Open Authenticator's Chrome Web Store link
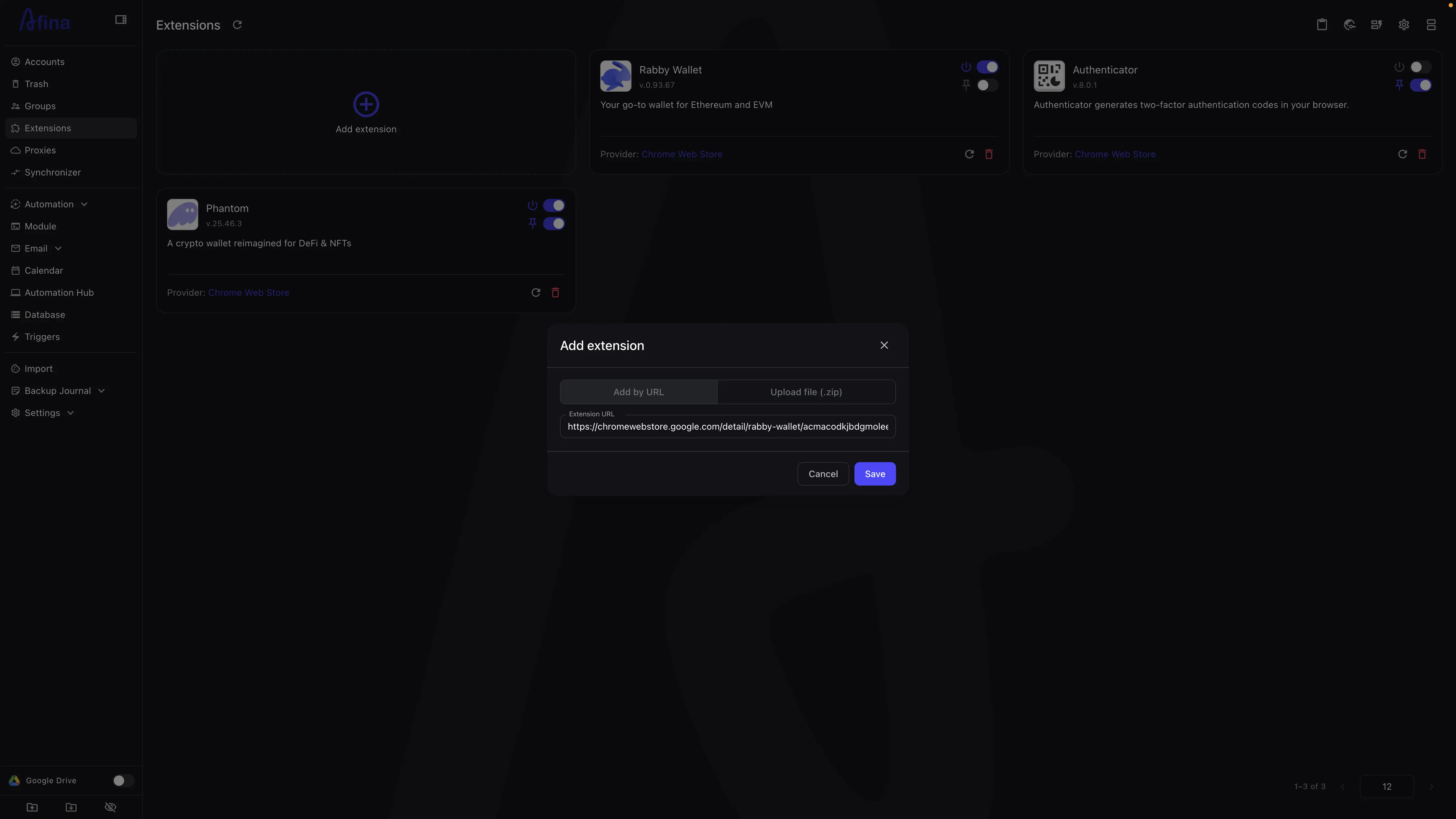 (1115, 154)
